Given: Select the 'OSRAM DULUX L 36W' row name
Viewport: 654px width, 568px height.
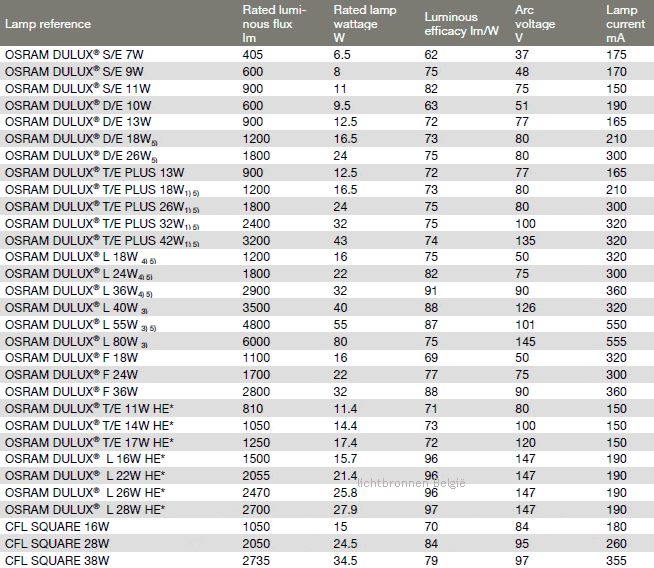Looking at the screenshot, I should click(x=79, y=291).
